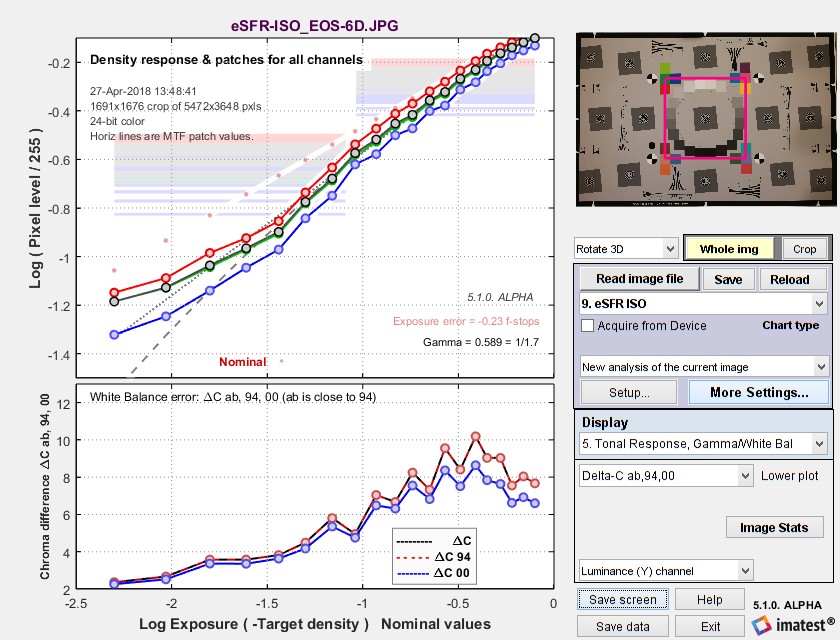
Task: Open the Help button
Action: tap(709, 599)
